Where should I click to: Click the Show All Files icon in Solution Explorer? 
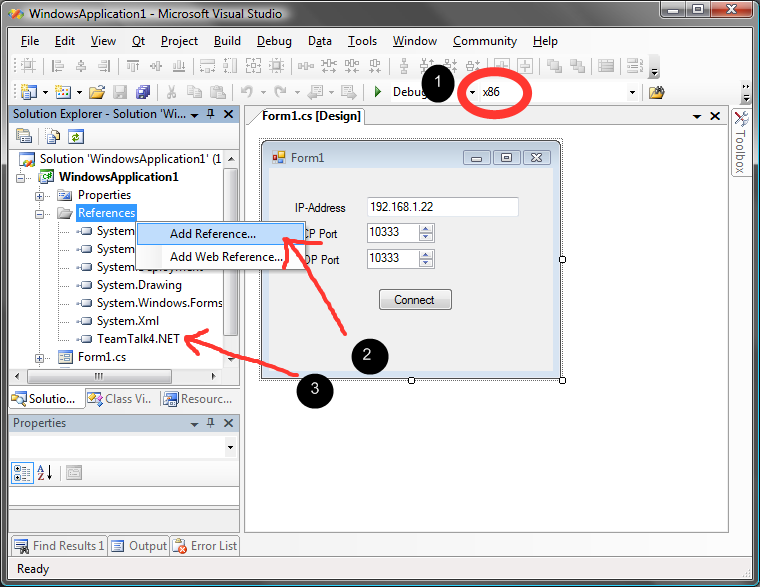coord(50,136)
